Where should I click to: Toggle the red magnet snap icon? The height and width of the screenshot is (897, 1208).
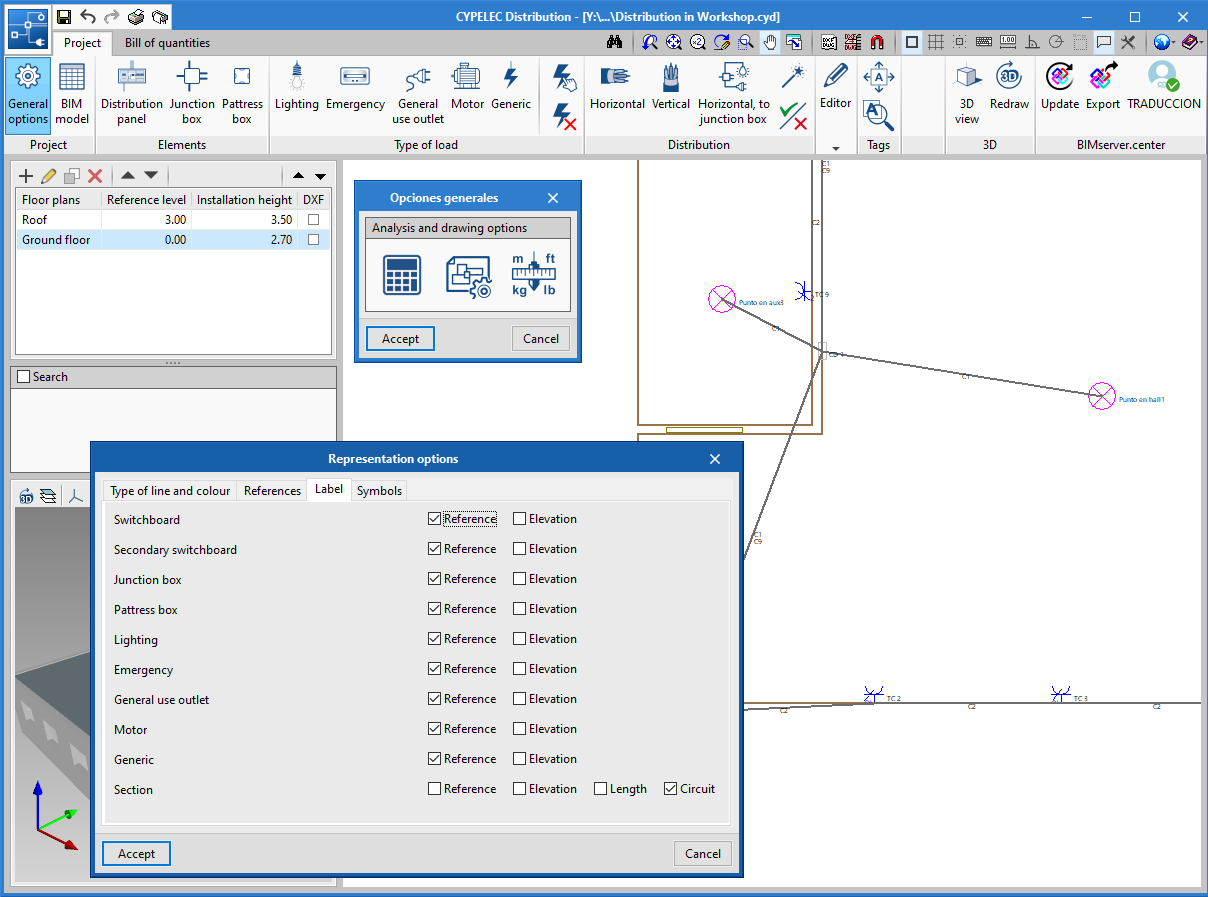pyautogui.click(x=877, y=42)
